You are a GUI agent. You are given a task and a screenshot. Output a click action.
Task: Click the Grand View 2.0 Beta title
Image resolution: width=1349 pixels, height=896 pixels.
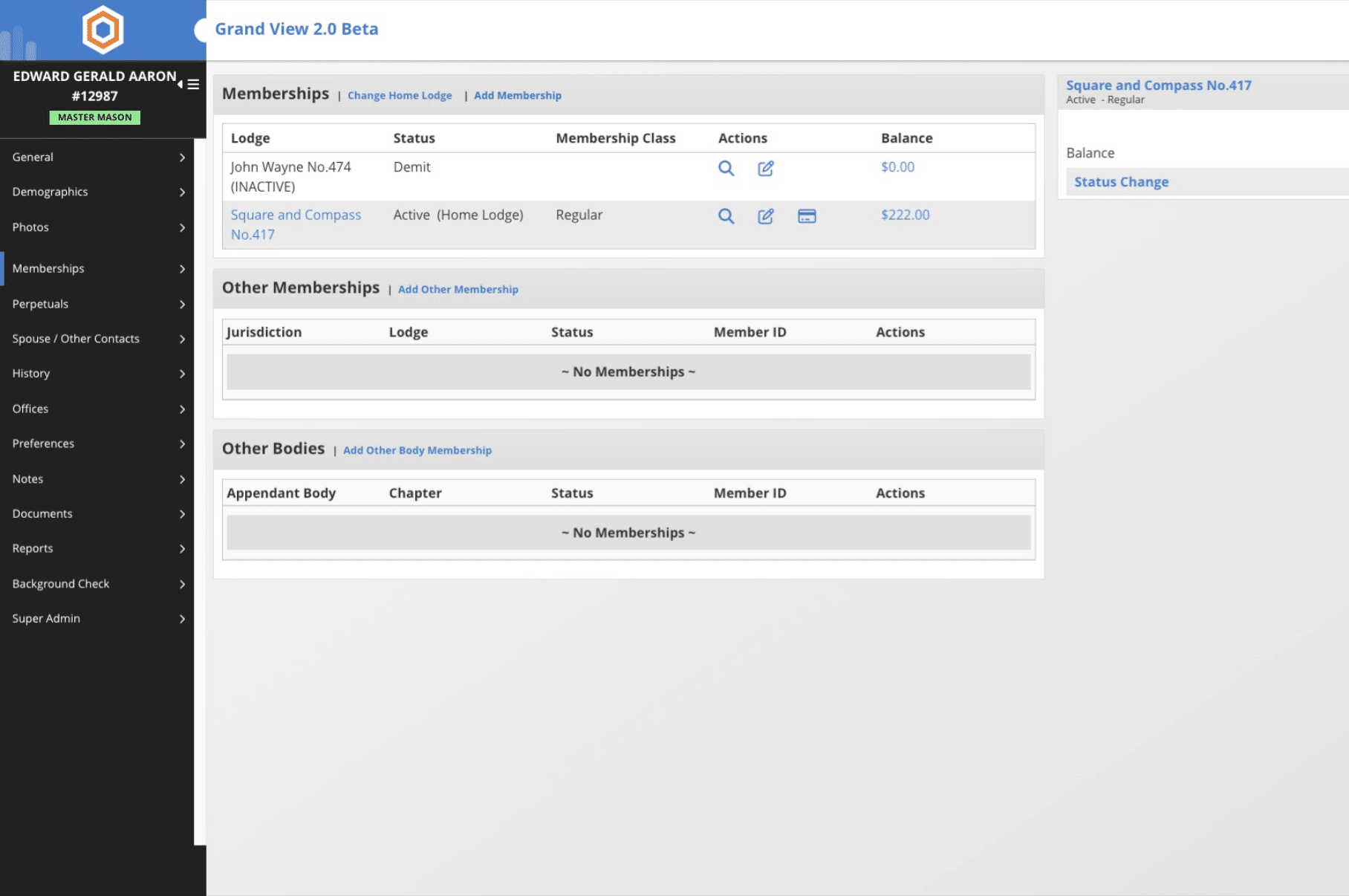[296, 29]
